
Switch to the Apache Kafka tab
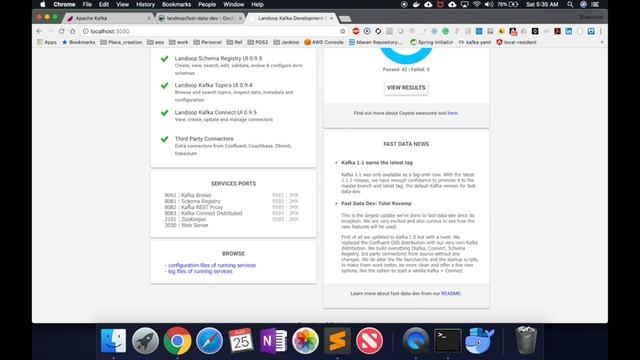tap(108, 18)
